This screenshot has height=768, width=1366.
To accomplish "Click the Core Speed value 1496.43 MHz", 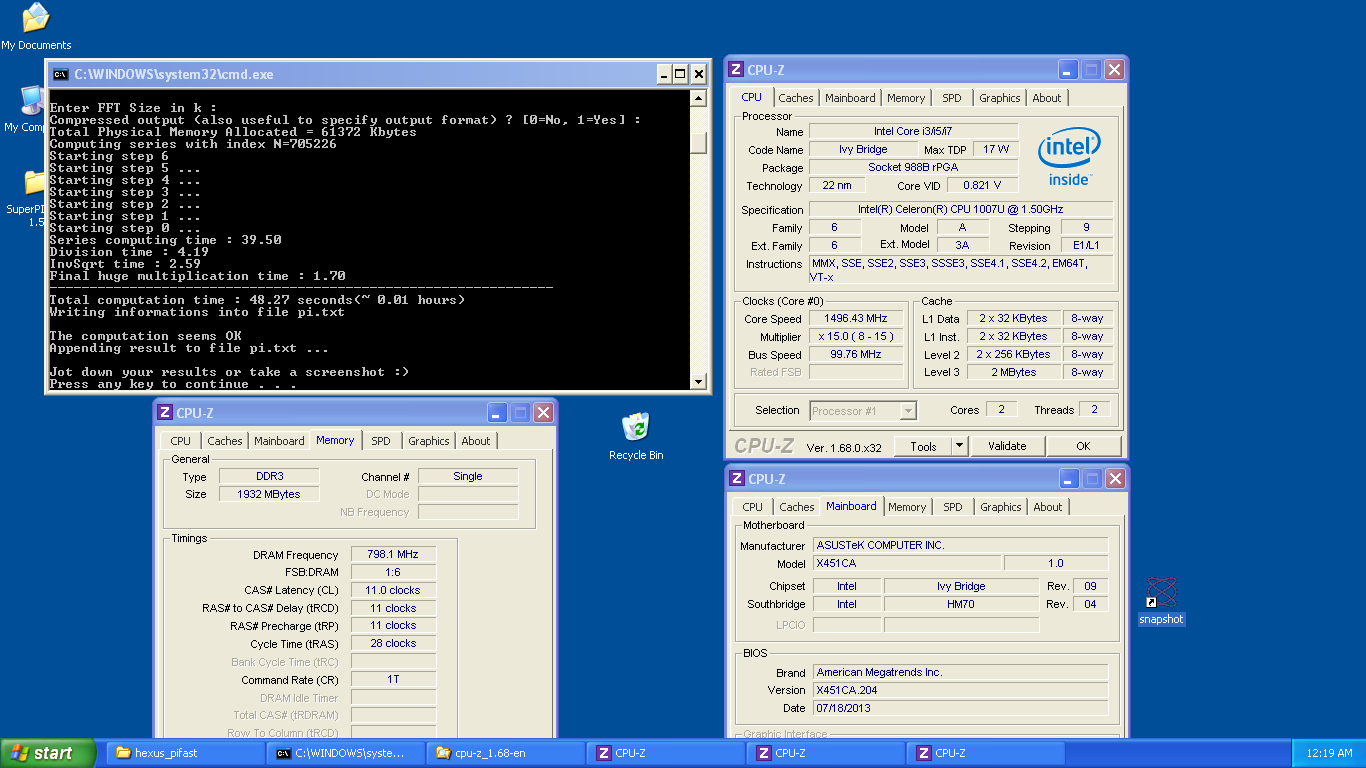I will (855, 319).
